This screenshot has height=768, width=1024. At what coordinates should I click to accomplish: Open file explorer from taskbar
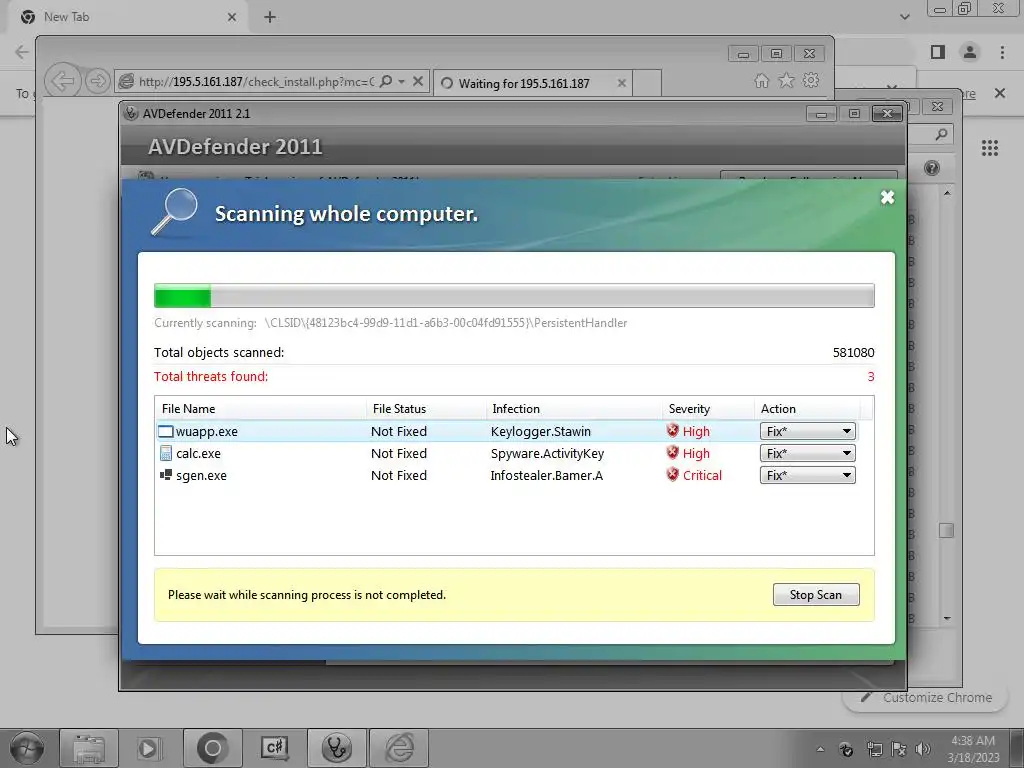point(89,748)
